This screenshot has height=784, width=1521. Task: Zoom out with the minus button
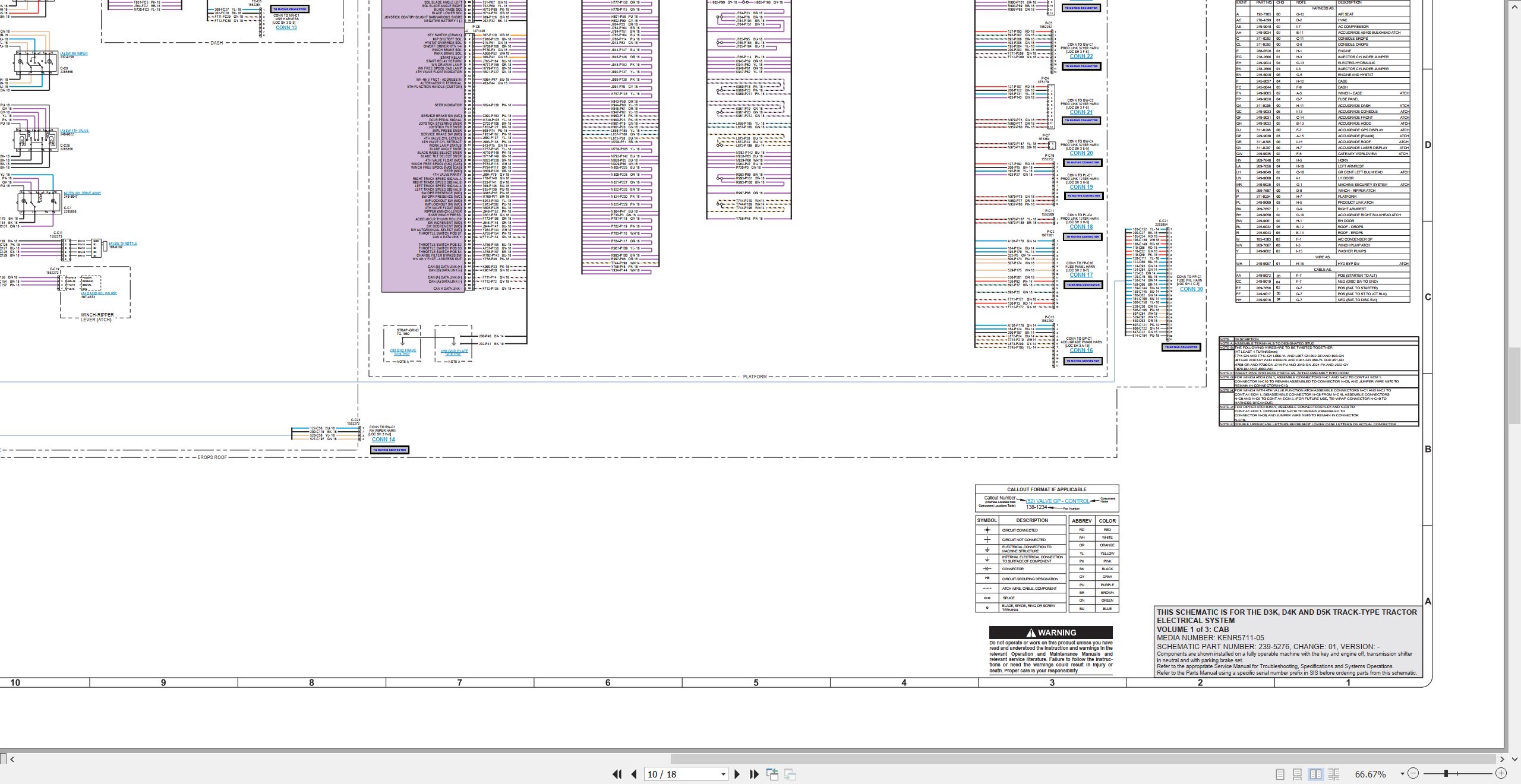[x=1413, y=773]
